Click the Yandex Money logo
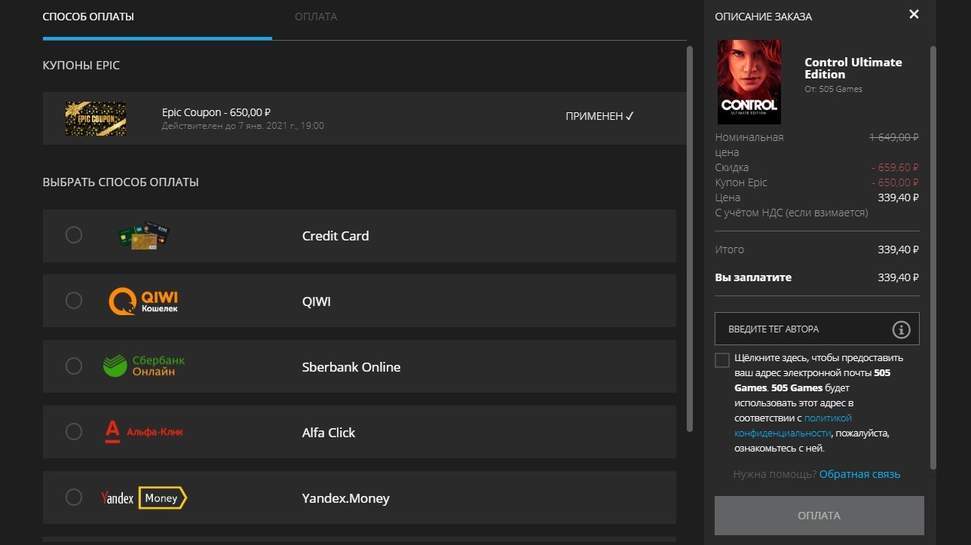 [x=144, y=498]
